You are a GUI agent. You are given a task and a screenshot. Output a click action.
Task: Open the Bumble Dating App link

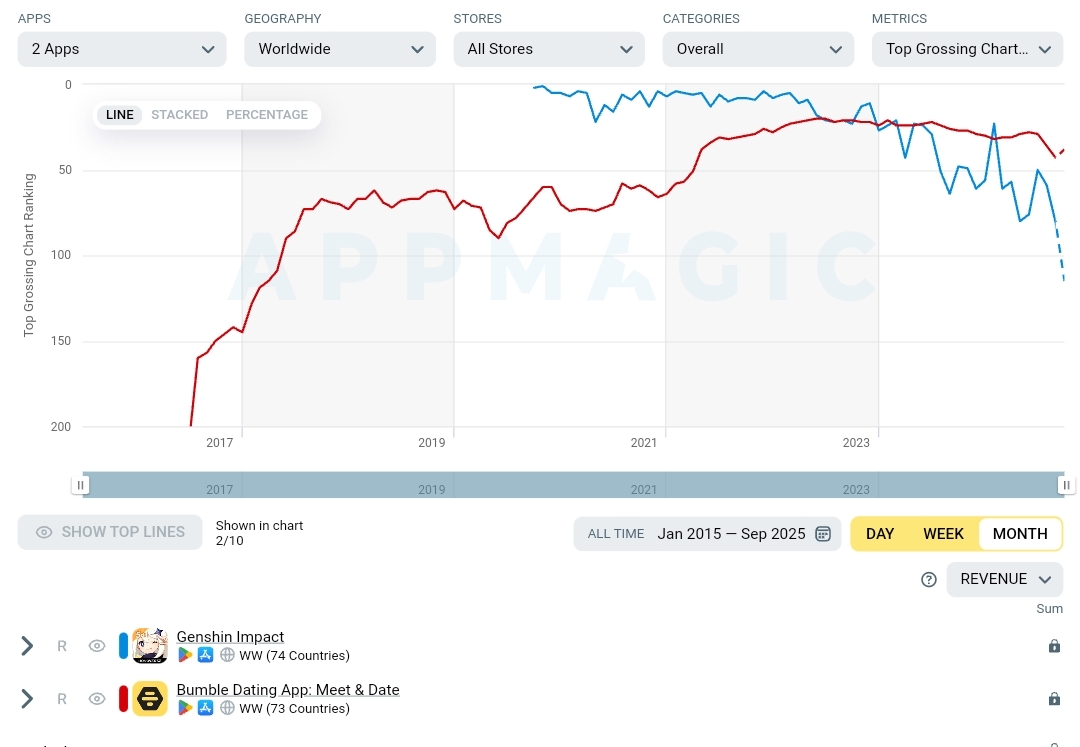pos(288,689)
